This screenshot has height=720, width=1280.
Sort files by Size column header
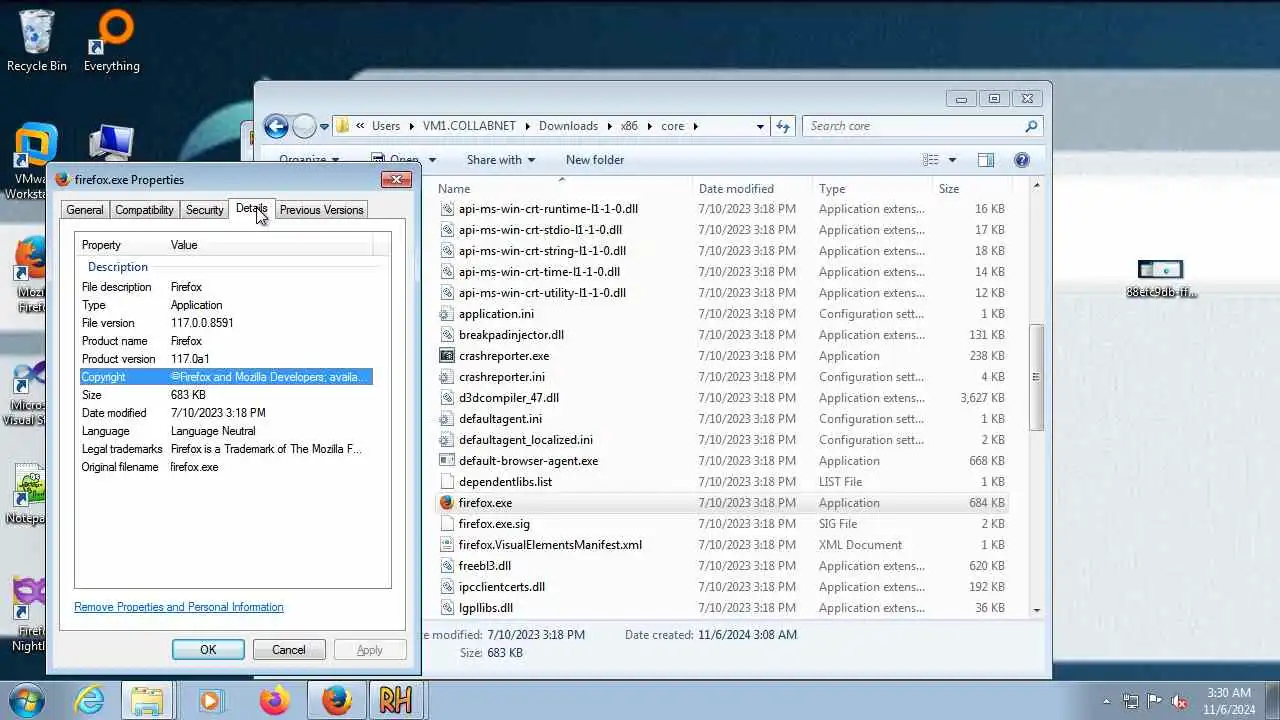pyautogui.click(x=971, y=189)
